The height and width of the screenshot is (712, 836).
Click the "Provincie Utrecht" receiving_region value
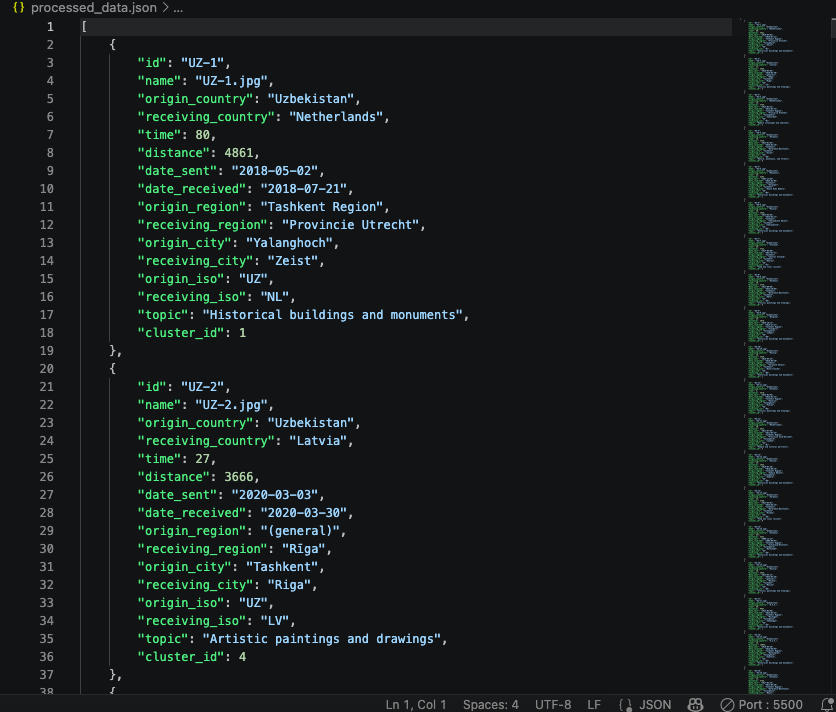[x=352, y=225]
